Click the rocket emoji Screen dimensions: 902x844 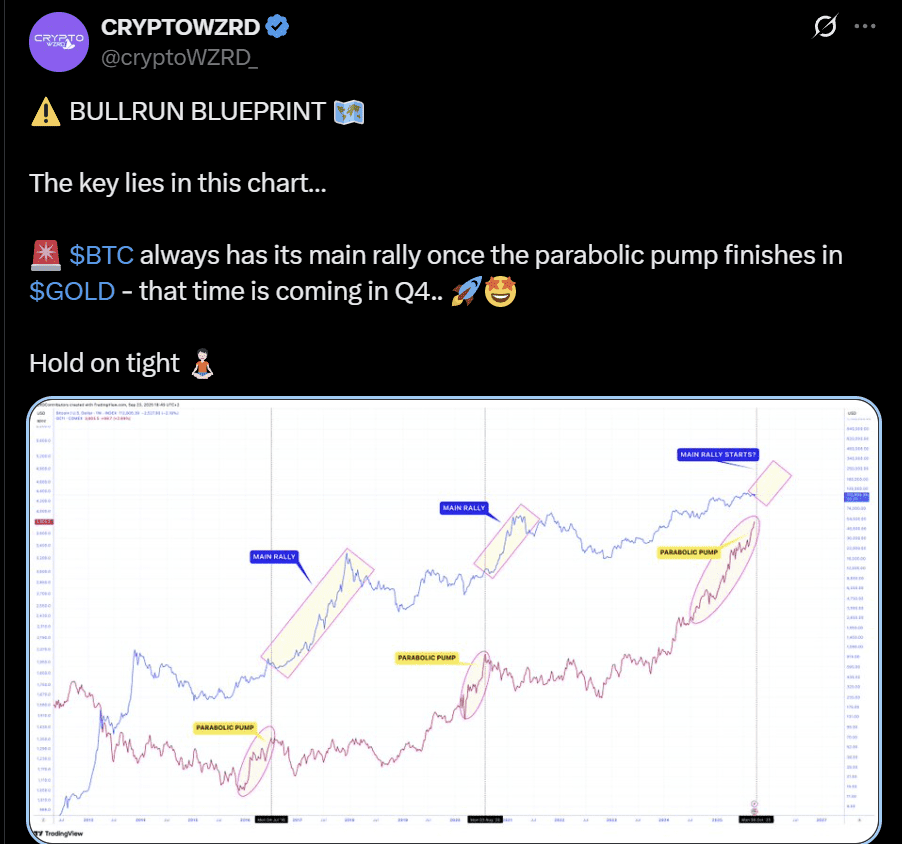pos(465,291)
